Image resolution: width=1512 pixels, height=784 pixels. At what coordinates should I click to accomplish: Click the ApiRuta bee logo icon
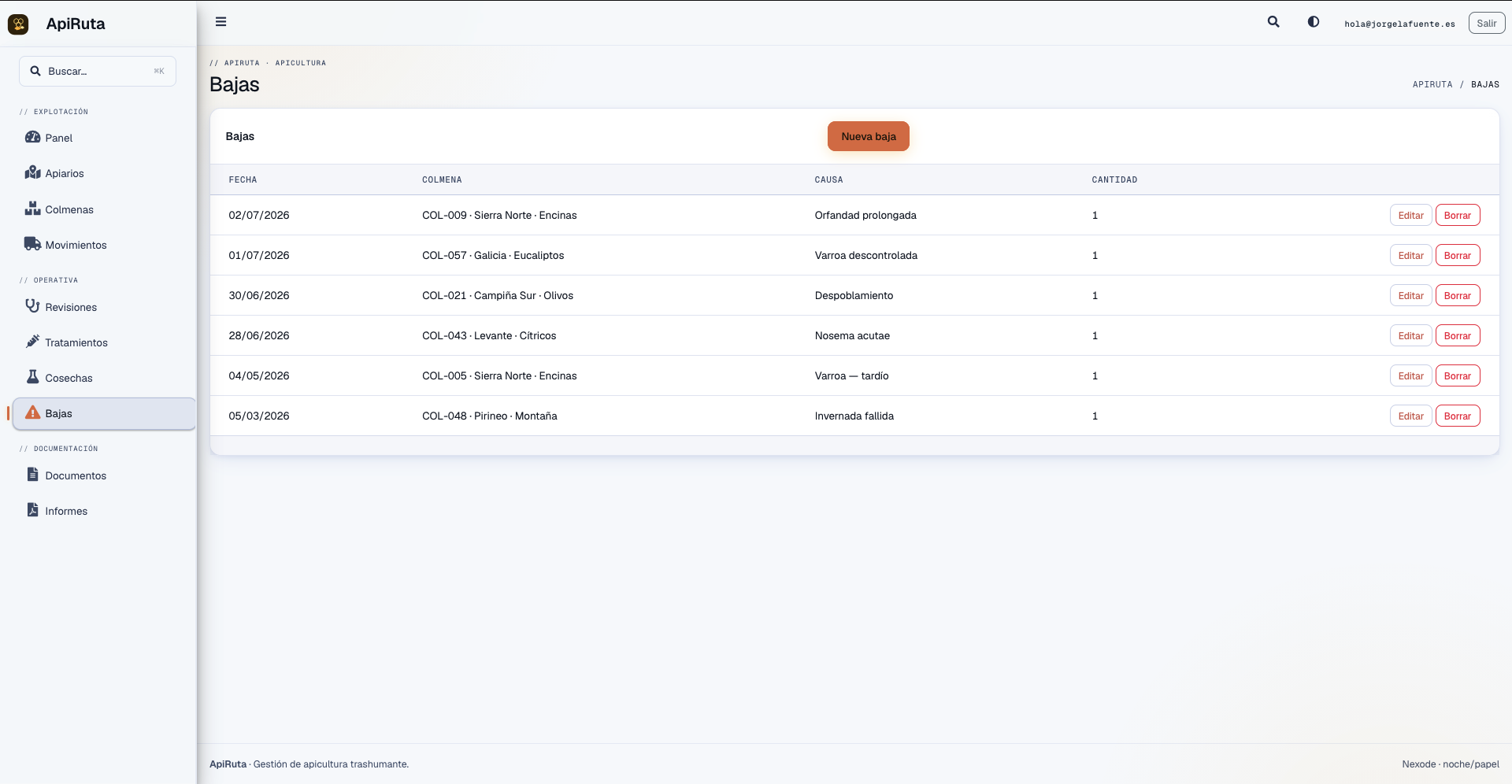click(18, 24)
